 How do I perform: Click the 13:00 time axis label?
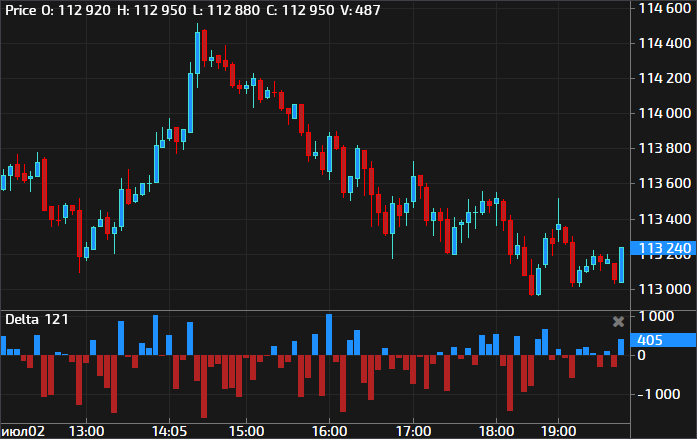pyautogui.click(x=87, y=430)
